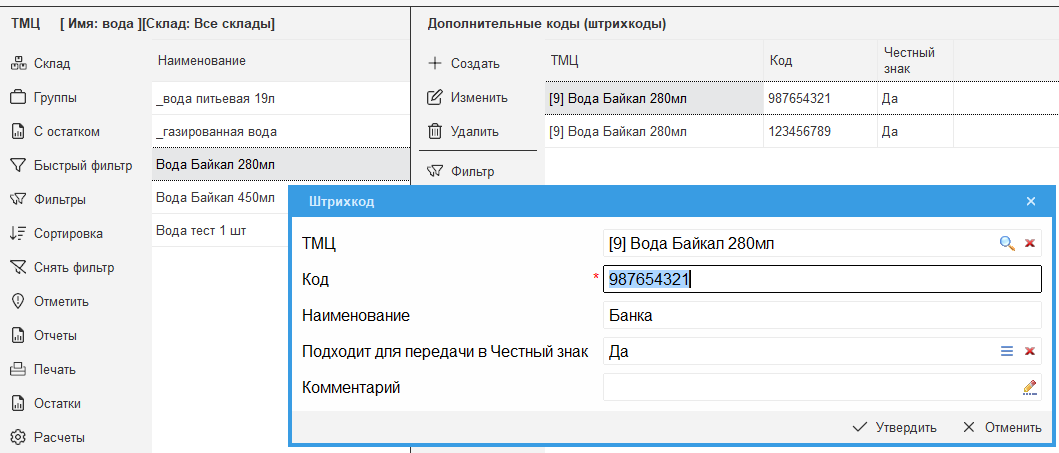
Task: Close the Штрихкод dialog
Action: tap(1030, 201)
